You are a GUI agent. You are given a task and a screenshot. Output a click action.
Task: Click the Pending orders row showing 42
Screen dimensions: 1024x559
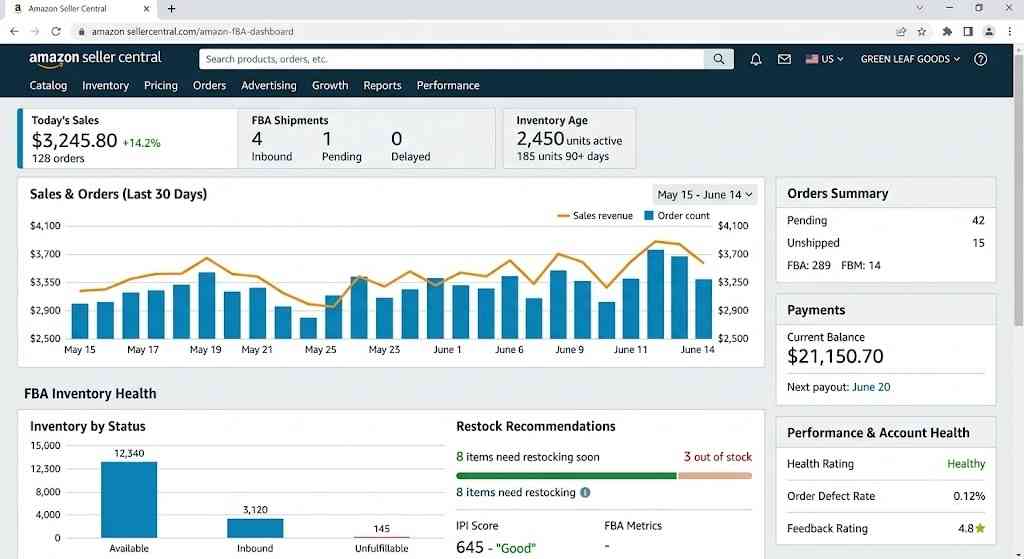886,221
